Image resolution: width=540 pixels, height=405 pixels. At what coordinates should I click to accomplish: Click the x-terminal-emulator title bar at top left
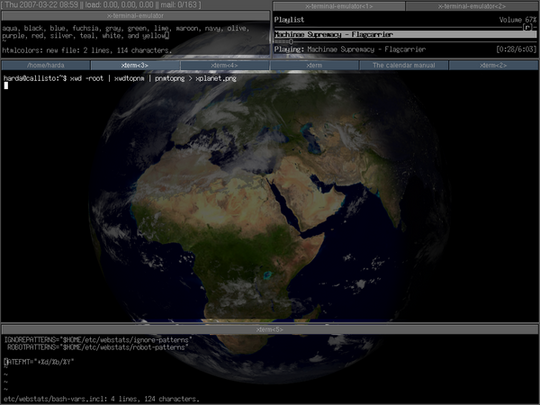point(135,15)
